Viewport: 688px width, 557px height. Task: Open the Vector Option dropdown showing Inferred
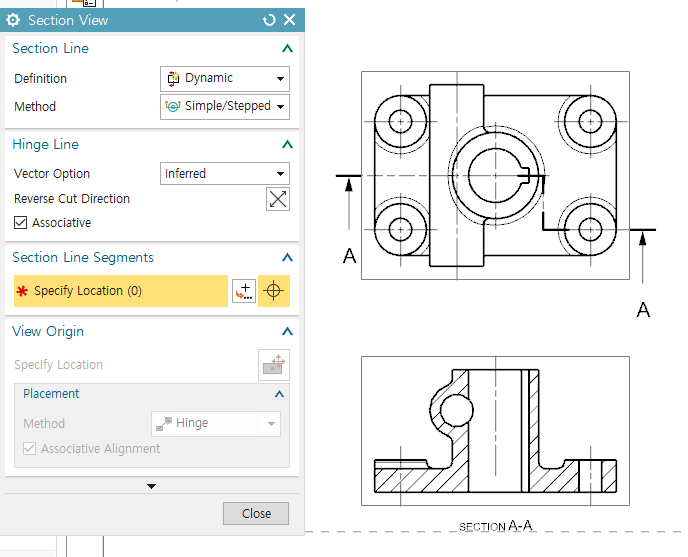(225, 174)
